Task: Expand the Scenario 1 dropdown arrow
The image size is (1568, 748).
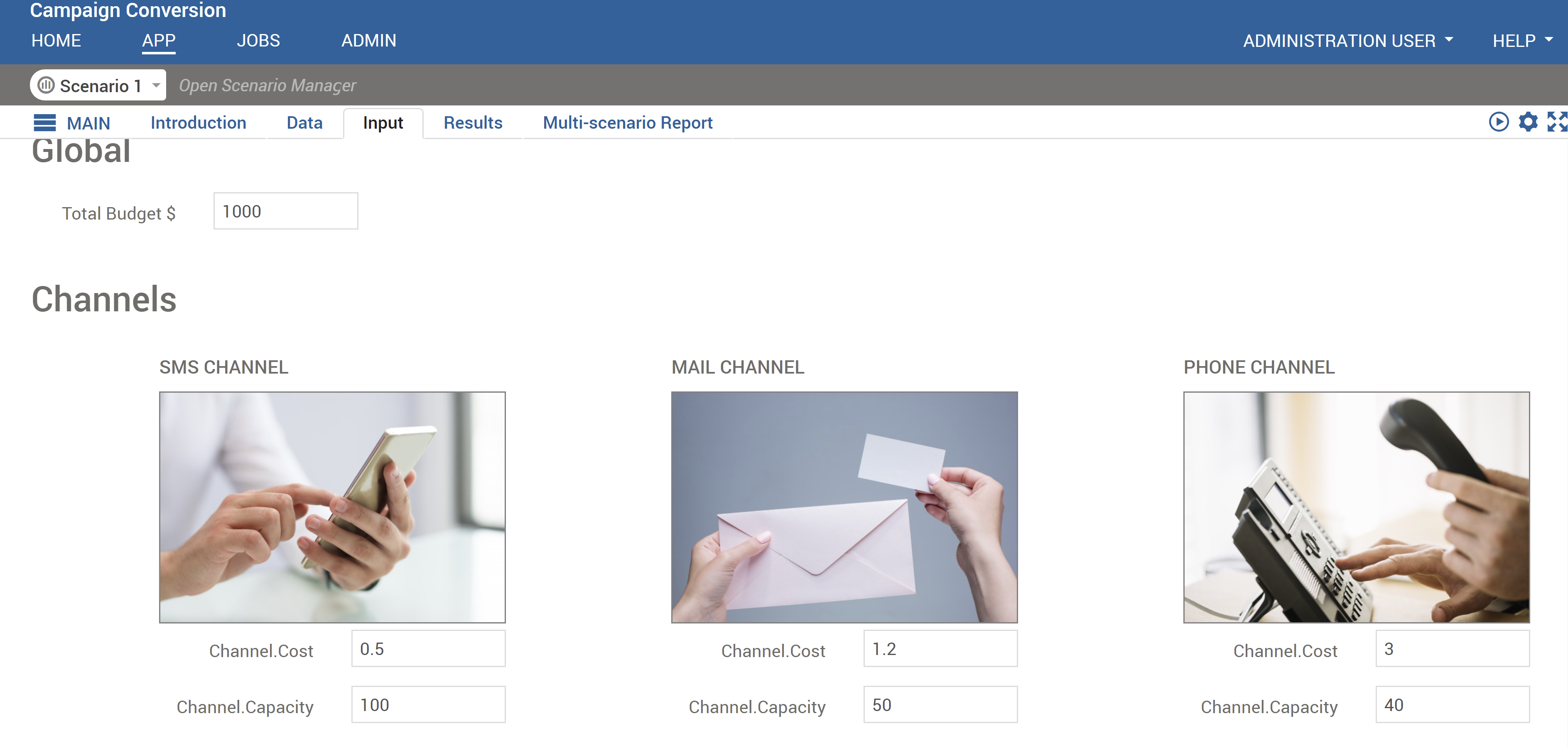Action: click(x=157, y=85)
